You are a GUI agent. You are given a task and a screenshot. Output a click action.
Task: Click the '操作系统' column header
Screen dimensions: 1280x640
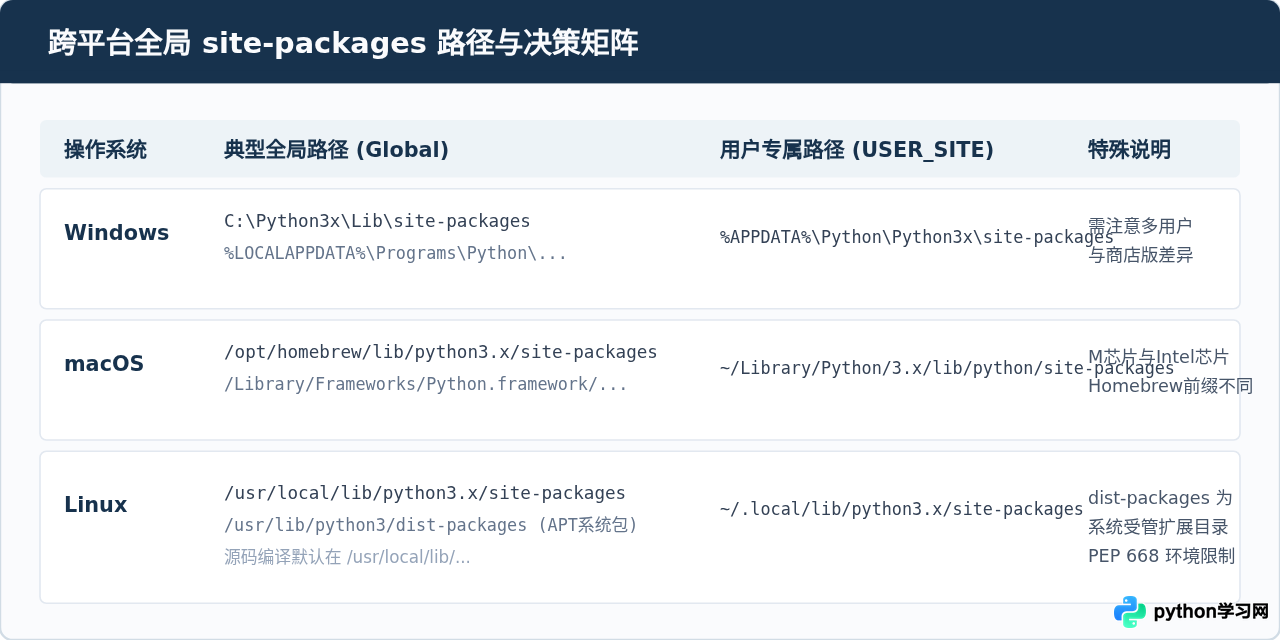click(x=105, y=150)
